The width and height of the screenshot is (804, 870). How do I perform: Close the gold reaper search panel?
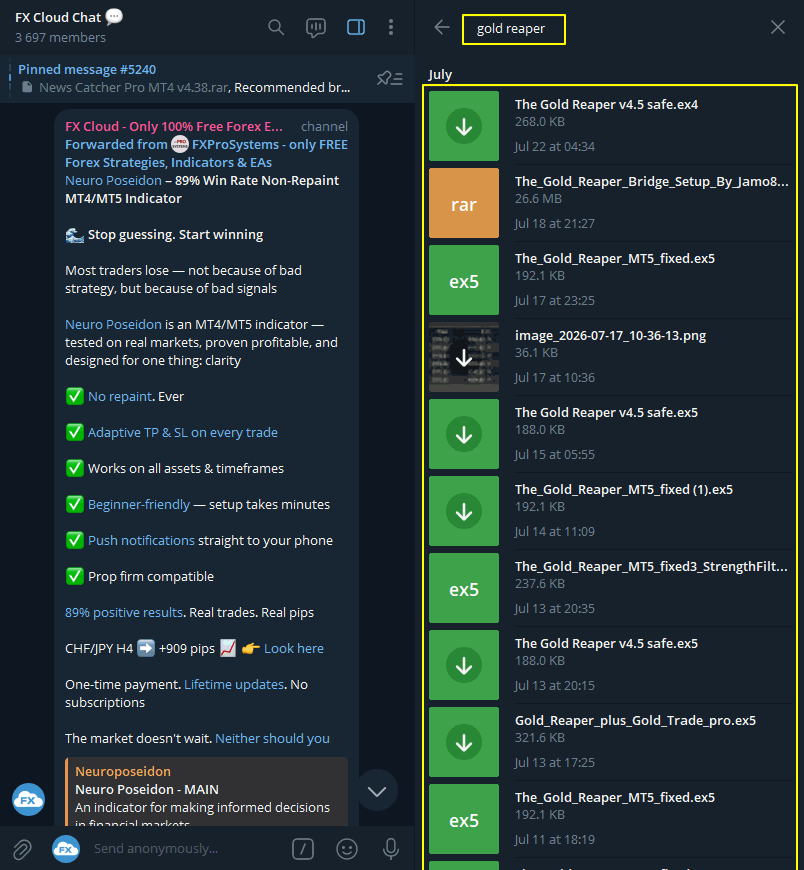[778, 27]
